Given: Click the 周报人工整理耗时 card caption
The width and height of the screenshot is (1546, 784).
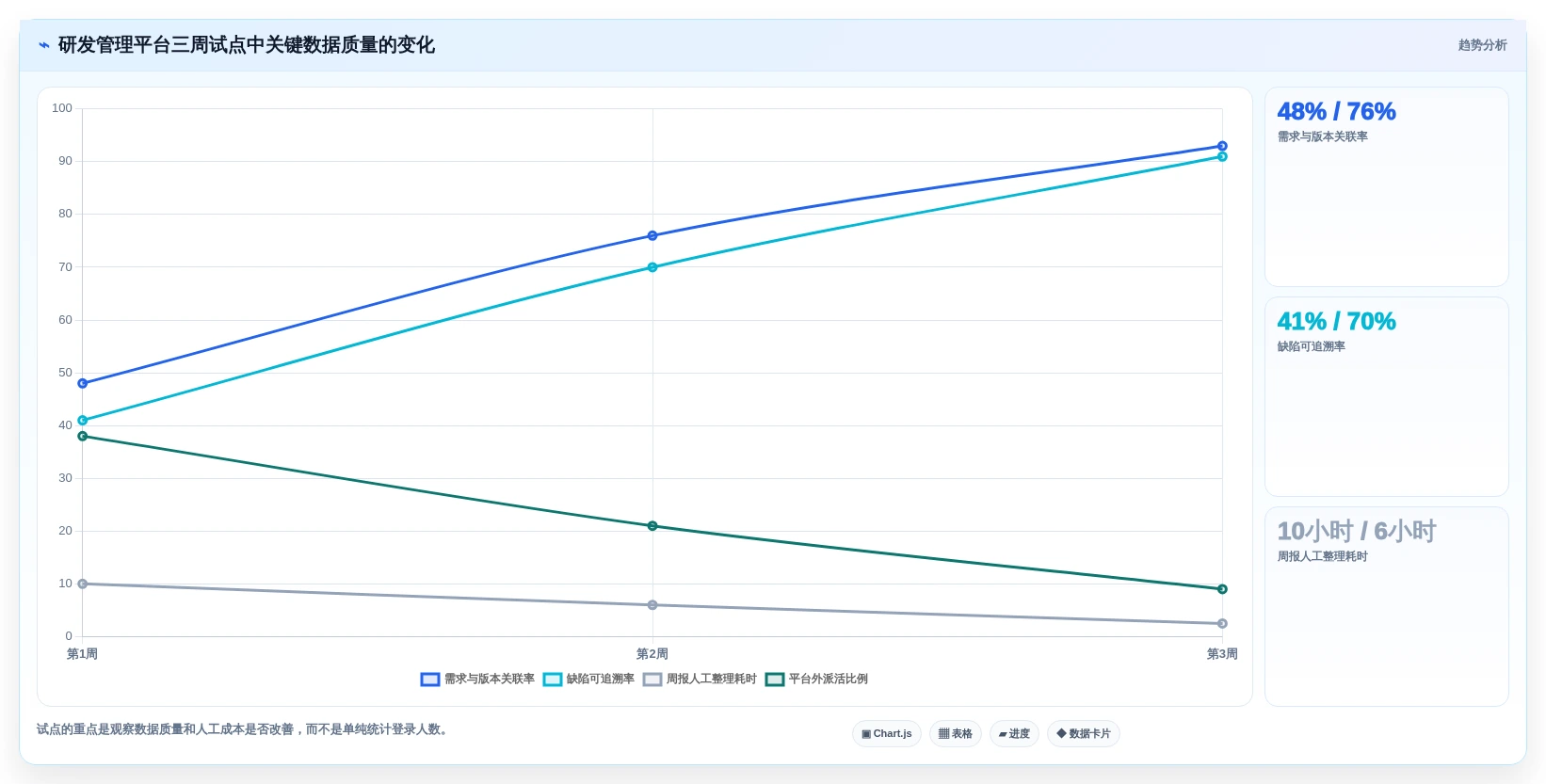Looking at the screenshot, I should tap(1322, 556).
